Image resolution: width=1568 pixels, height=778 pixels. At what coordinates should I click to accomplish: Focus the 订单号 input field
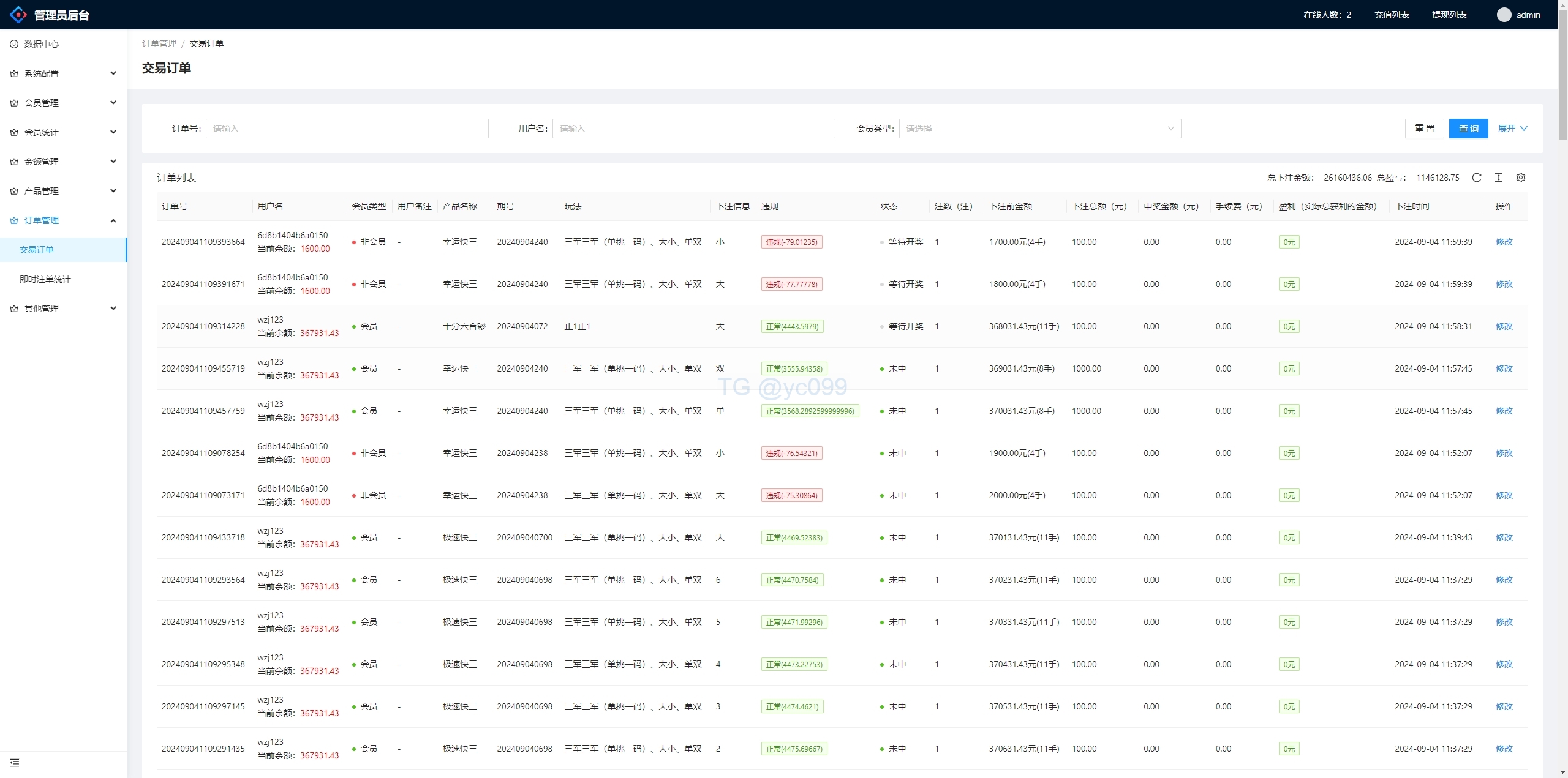pos(347,129)
